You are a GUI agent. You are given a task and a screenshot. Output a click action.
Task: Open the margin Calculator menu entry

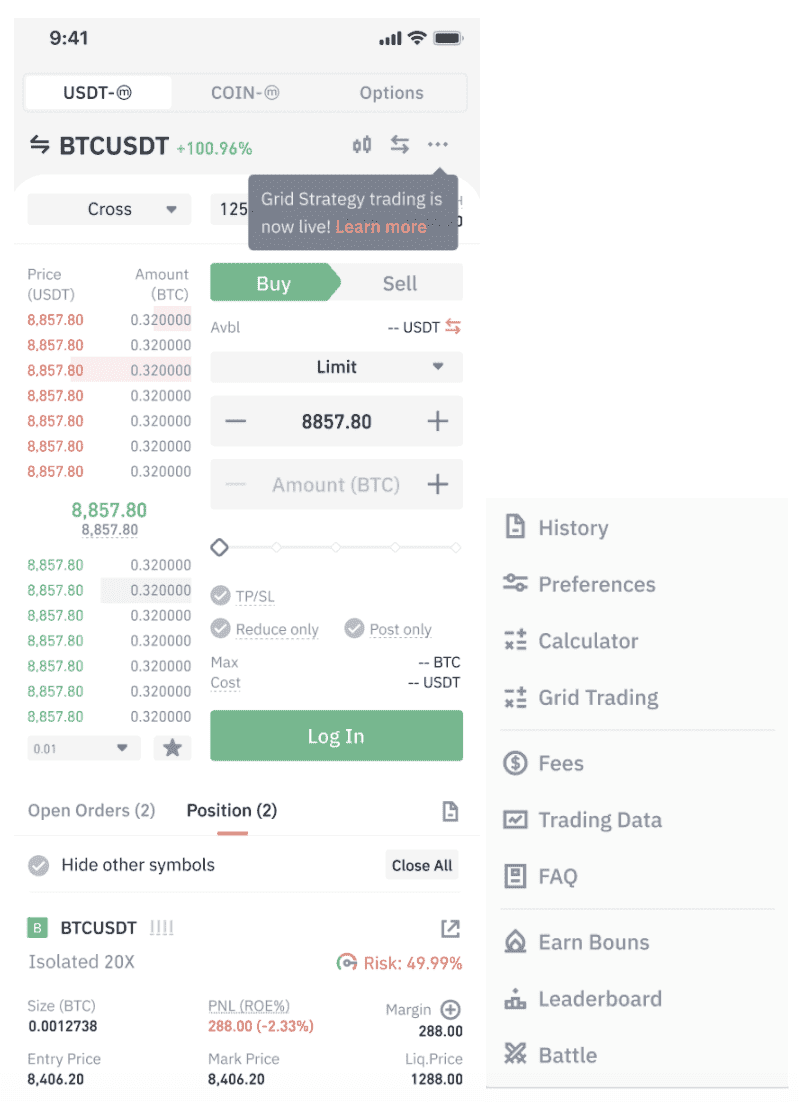pyautogui.click(x=571, y=640)
